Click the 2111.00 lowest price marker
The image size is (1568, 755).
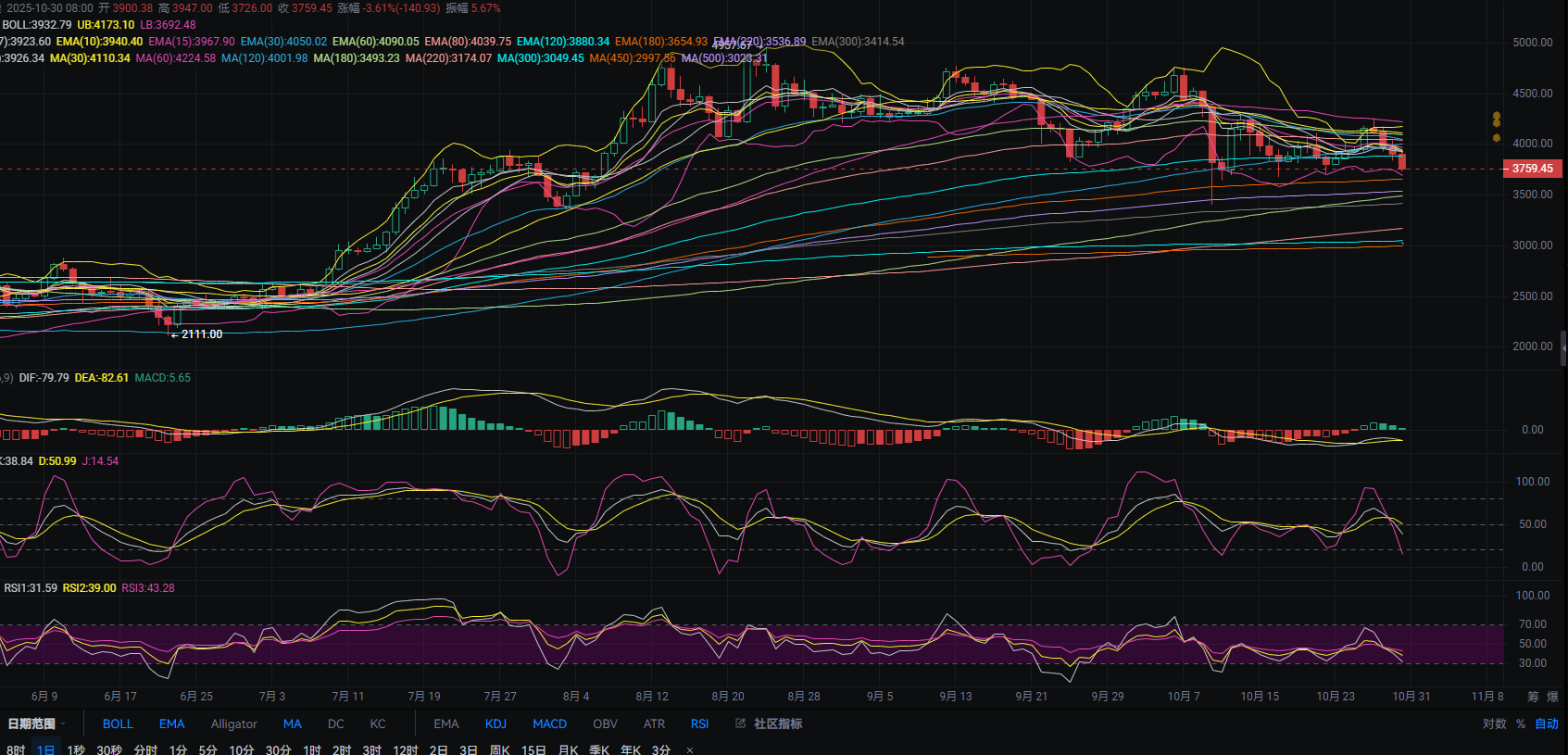pyautogui.click(x=201, y=334)
